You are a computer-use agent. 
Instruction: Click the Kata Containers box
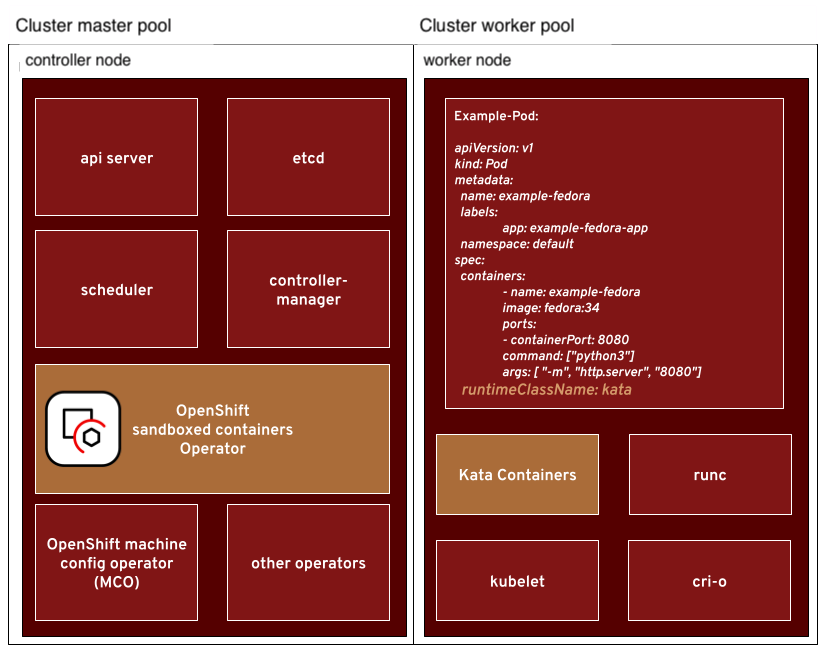[517, 474]
